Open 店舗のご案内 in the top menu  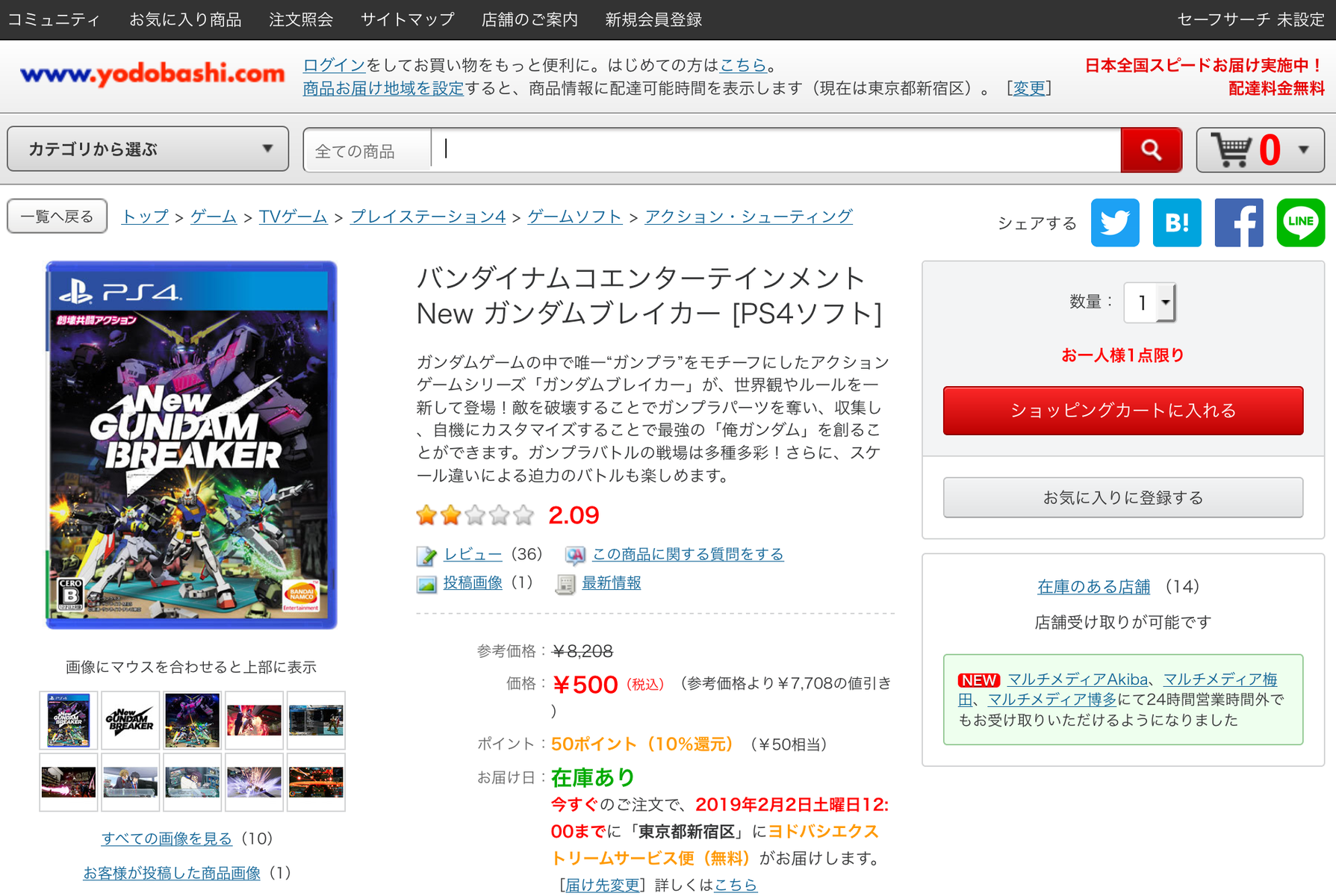pos(529,20)
